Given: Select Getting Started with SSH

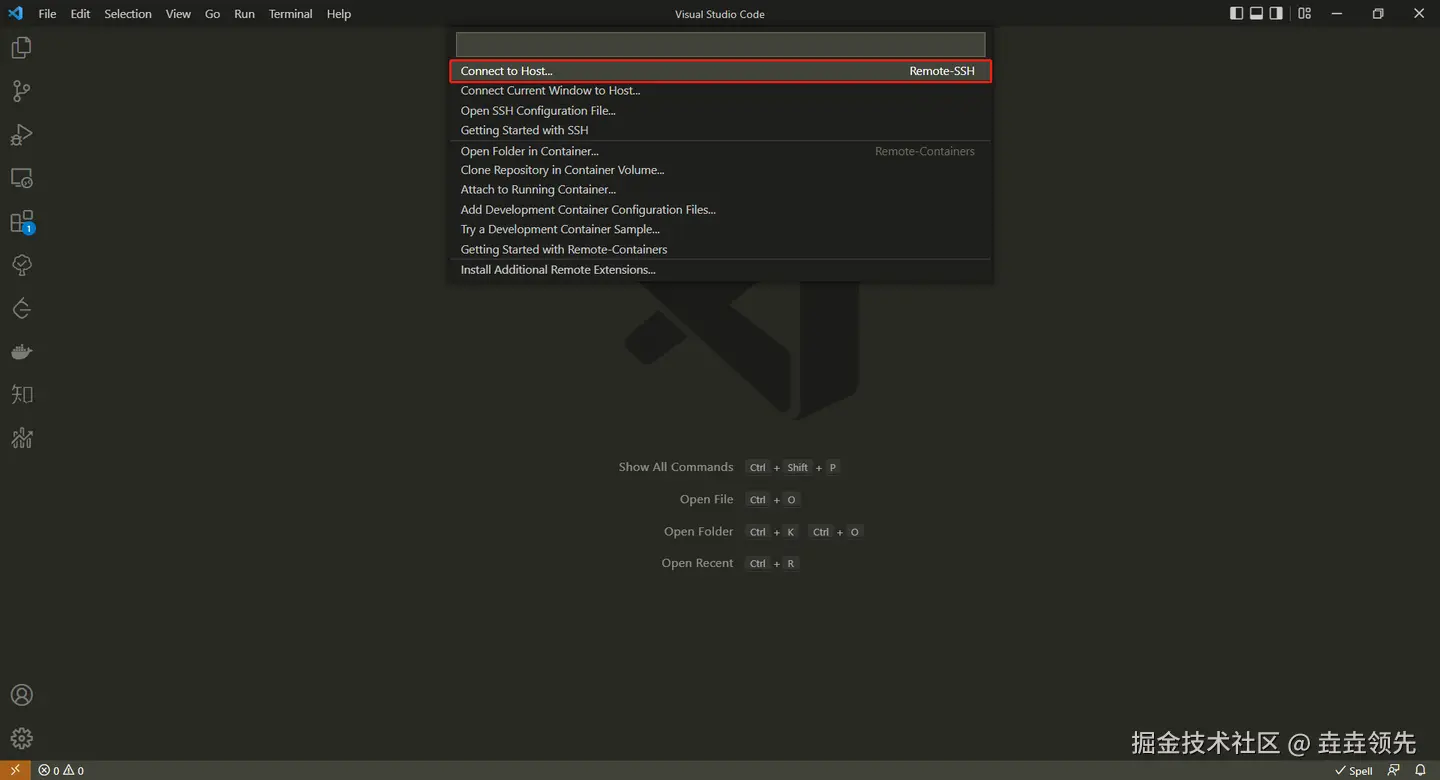Looking at the screenshot, I should pos(720,130).
